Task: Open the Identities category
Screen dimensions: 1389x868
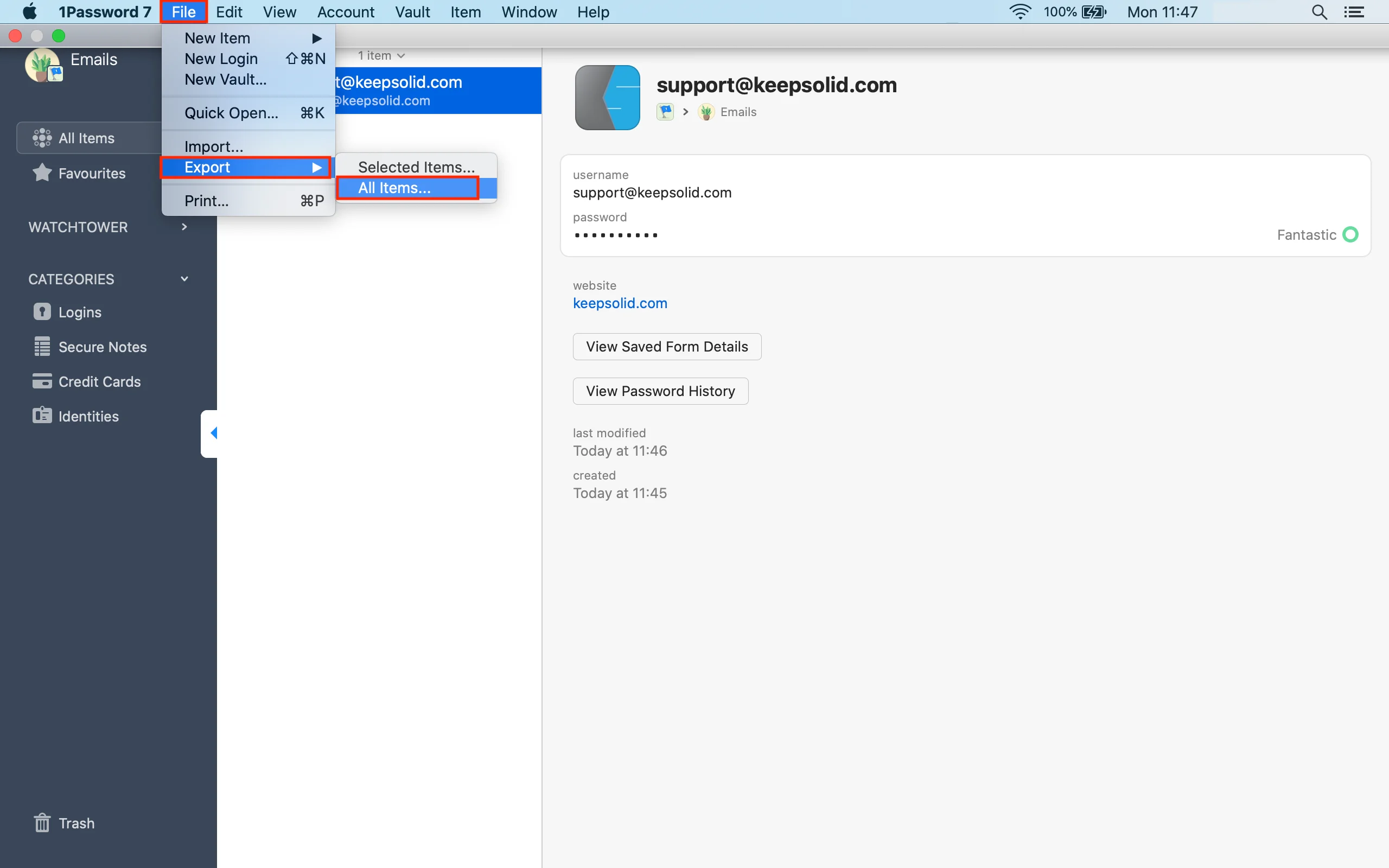Action: point(88,416)
